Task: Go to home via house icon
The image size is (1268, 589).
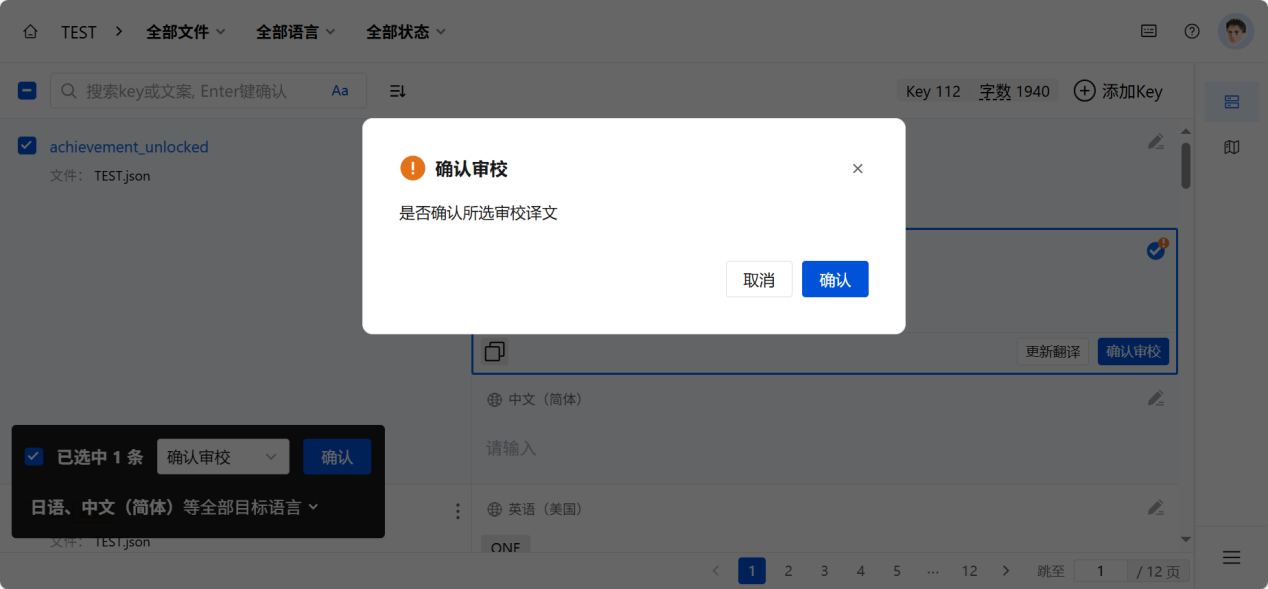Action: pos(31,32)
